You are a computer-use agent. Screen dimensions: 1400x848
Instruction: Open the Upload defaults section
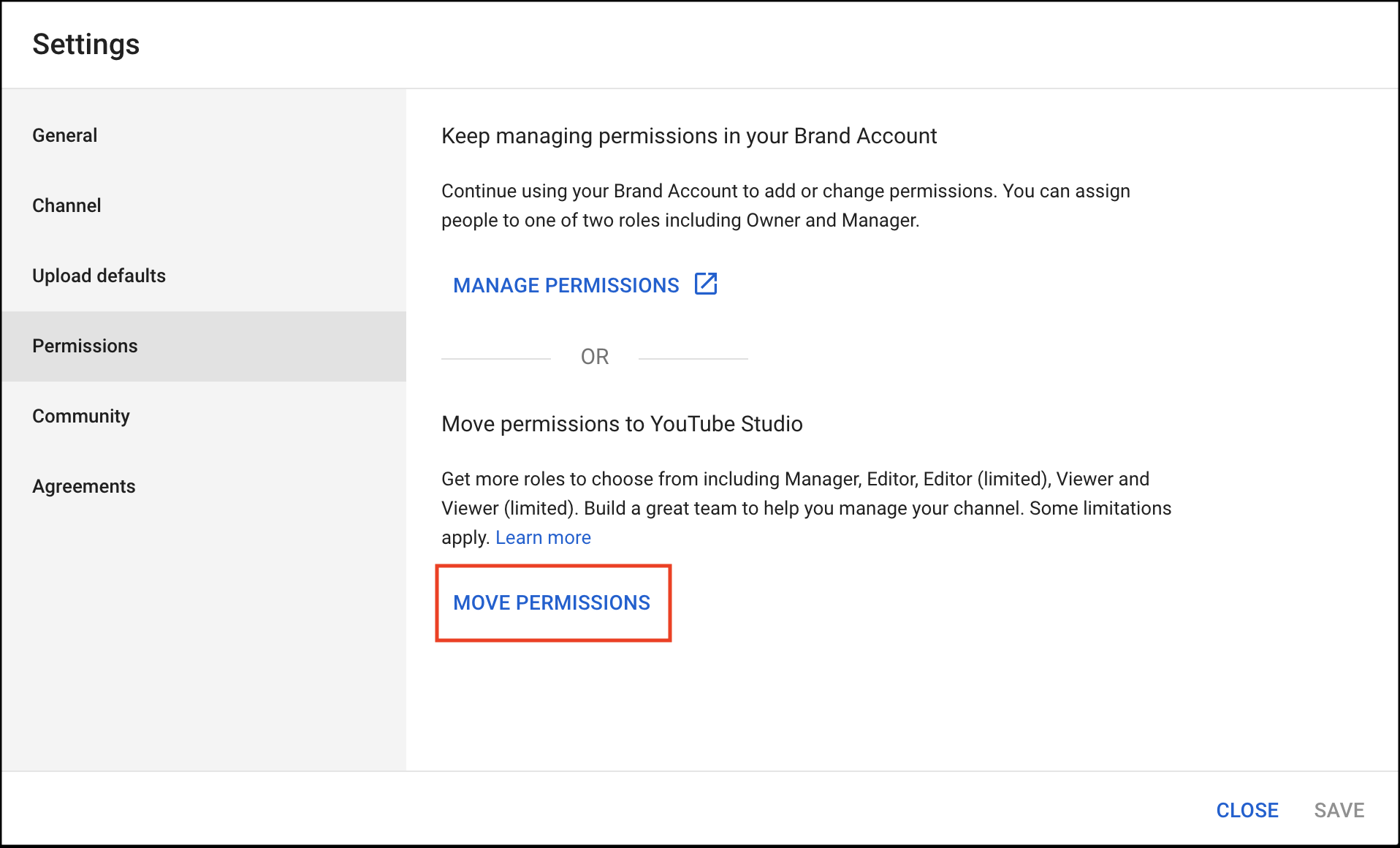[x=204, y=276]
